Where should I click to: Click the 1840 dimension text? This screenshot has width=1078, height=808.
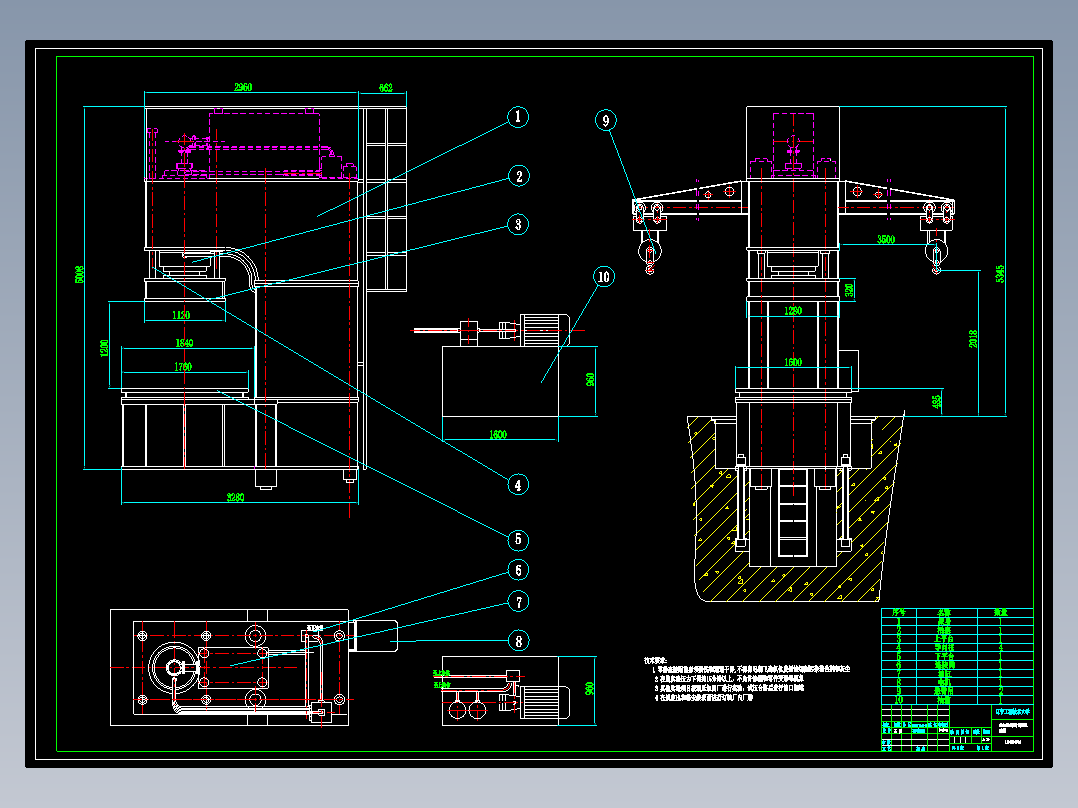(x=184, y=342)
